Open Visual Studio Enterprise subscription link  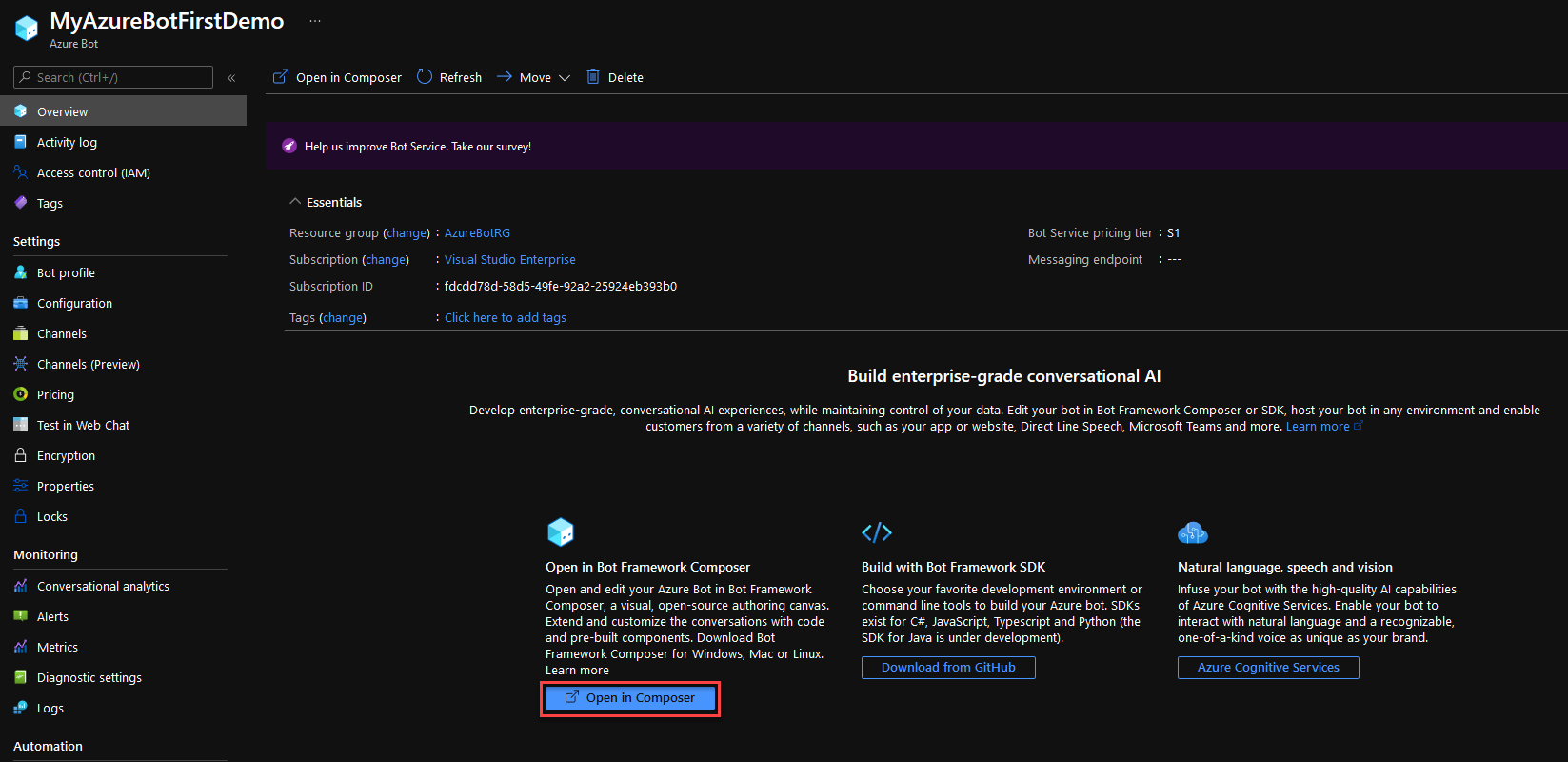coord(509,259)
